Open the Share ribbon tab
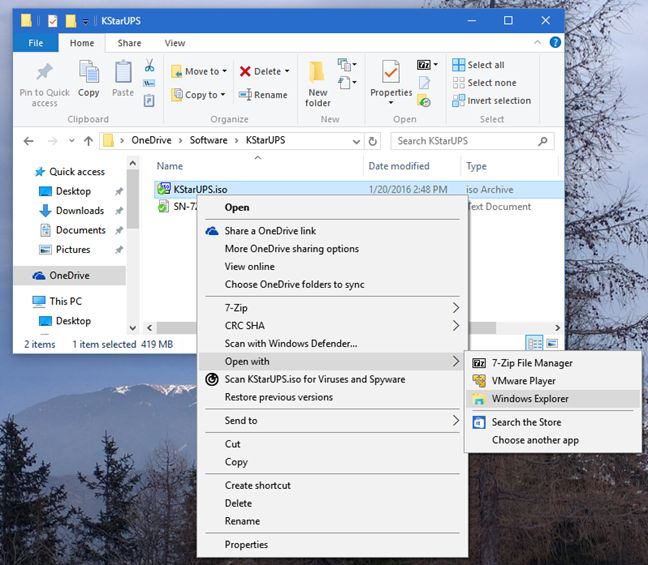Screen dimensions: 648x565 tap(129, 43)
